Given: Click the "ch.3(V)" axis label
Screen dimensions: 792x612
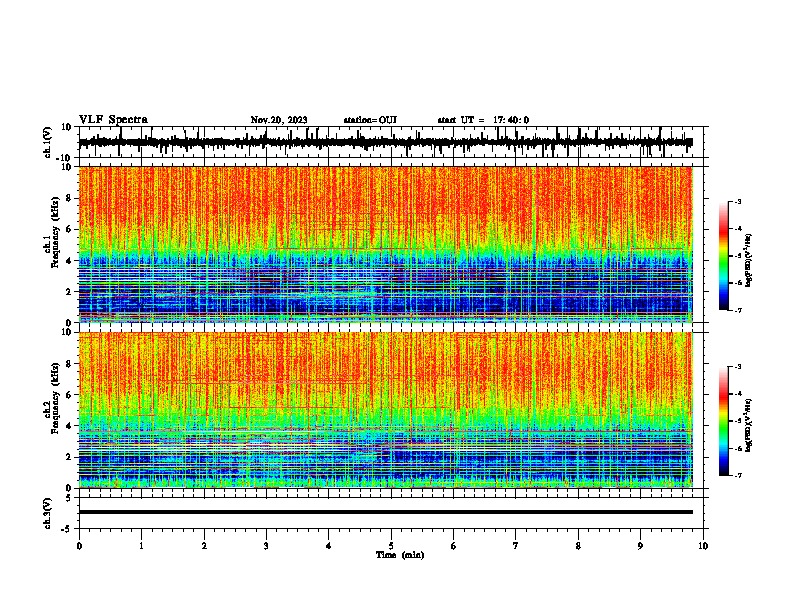Looking at the screenshot, I should [48, 514].
